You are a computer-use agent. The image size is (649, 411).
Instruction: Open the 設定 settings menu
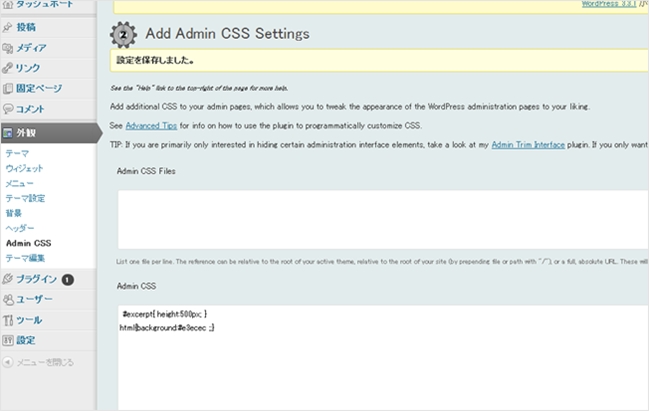point(26,340)
